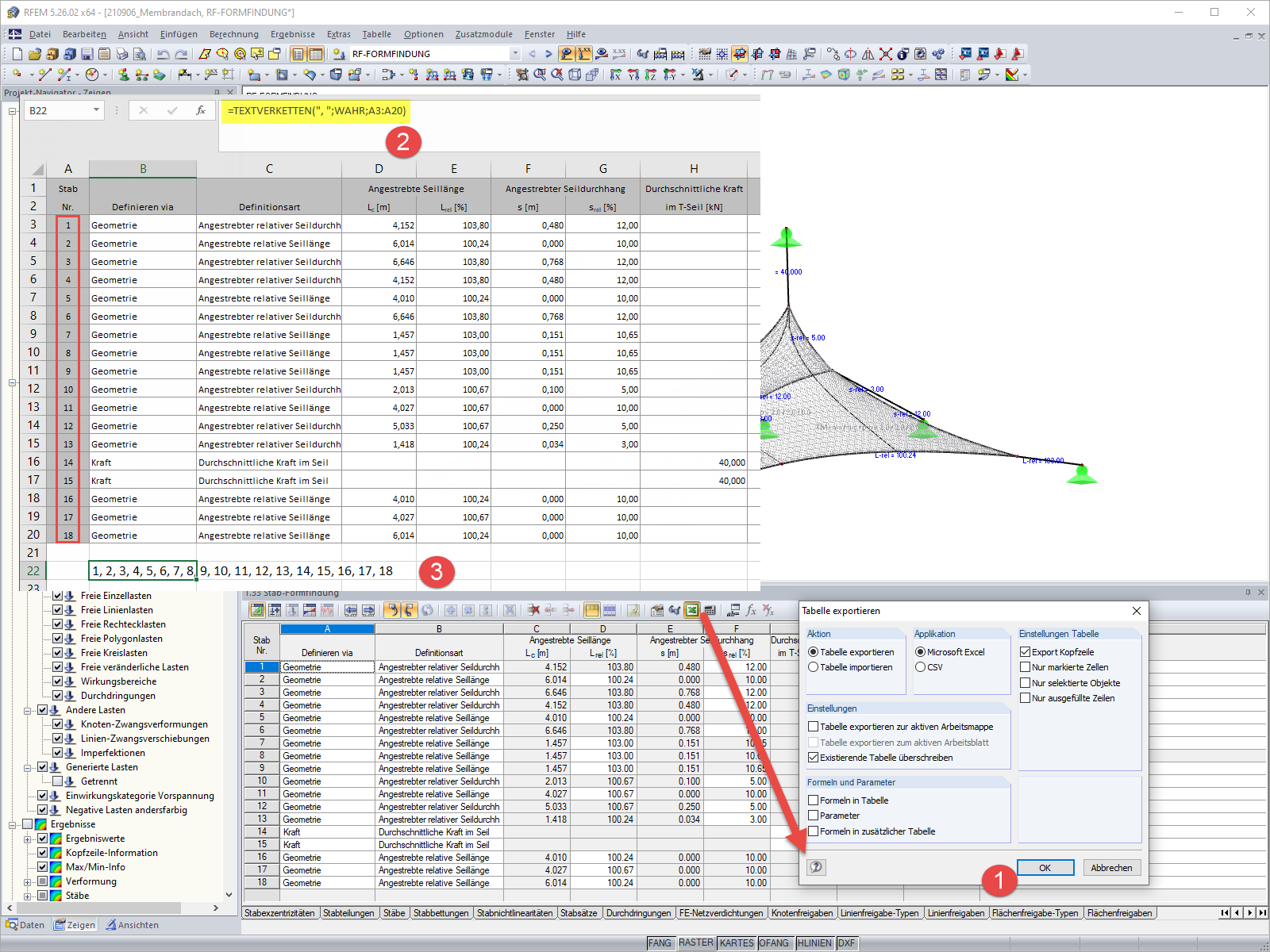Click the Print icon in the toolbar
Viewport: 1270px width, 952px height.
122,54
